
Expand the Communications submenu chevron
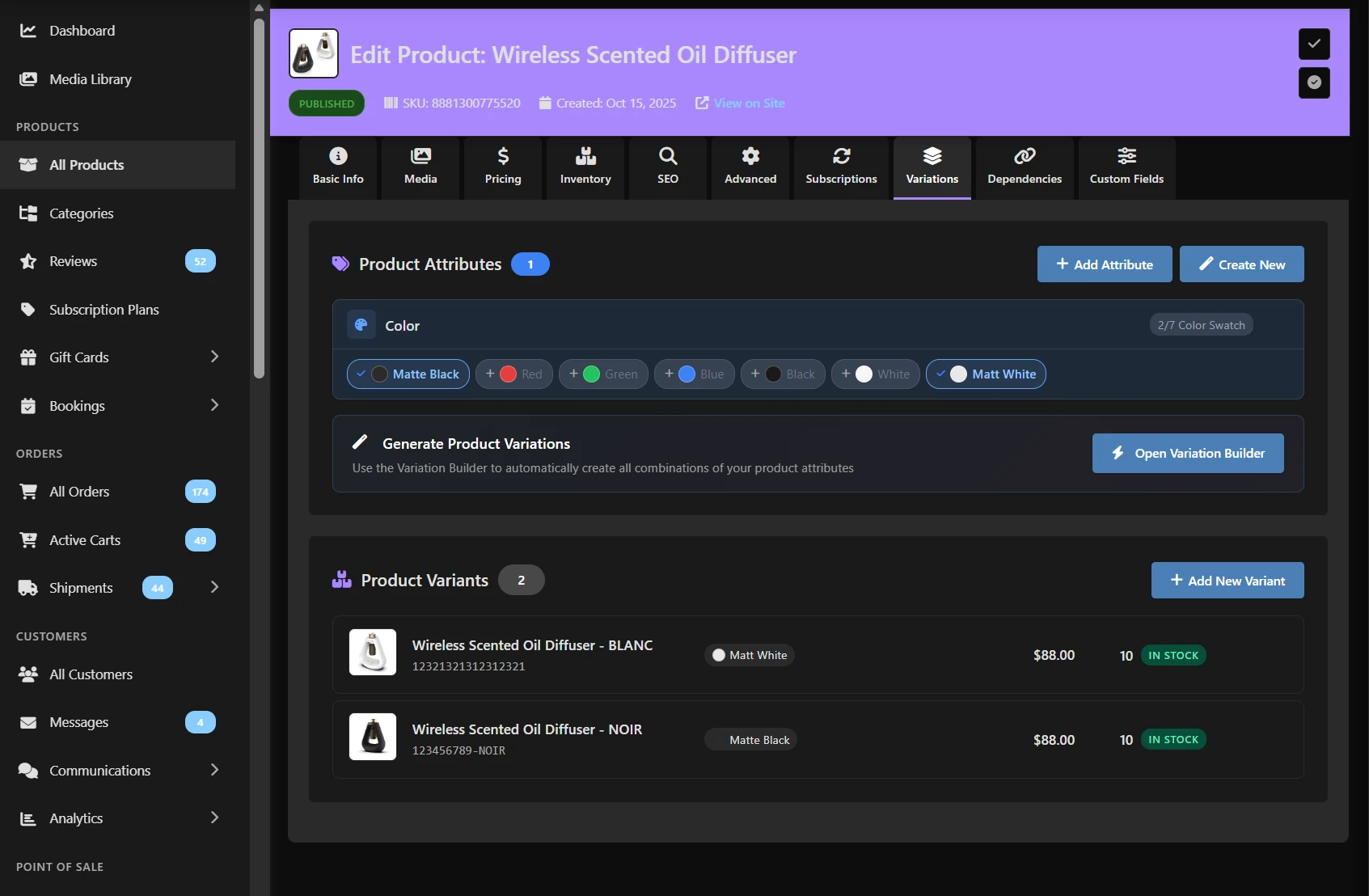(214, 770)
